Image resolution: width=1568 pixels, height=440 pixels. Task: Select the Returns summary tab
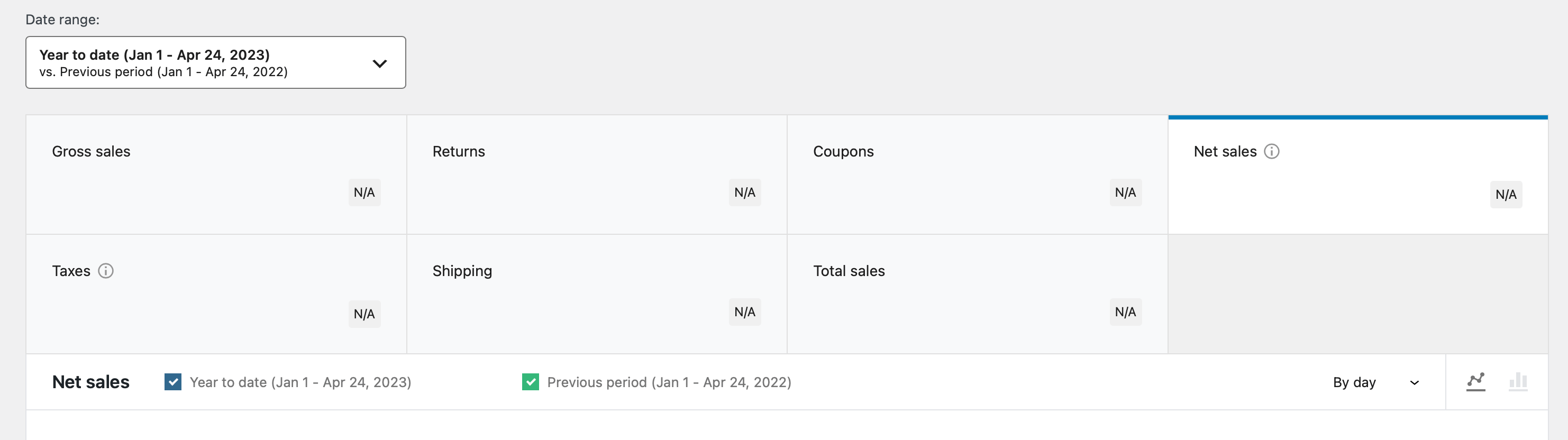597,175
